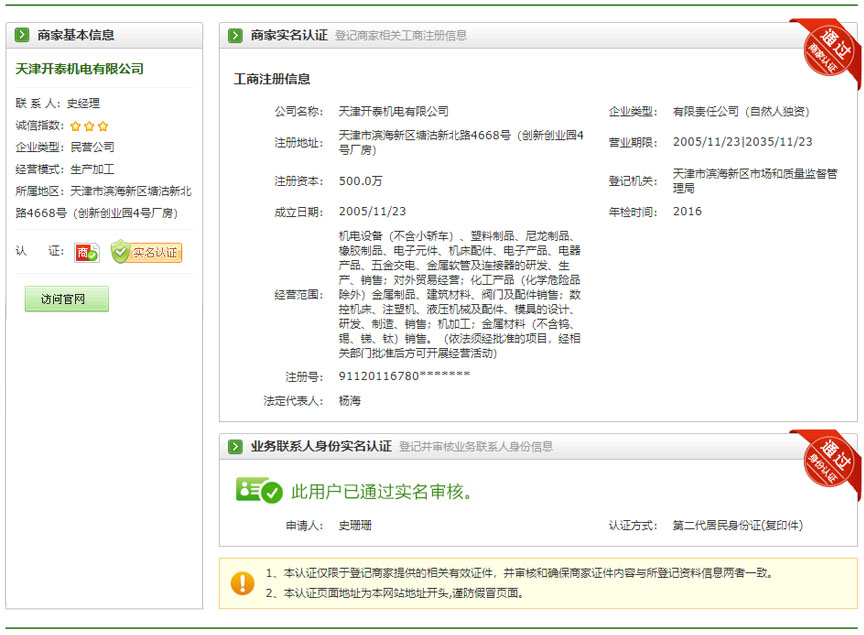Click the third star in 诚信指数 rating
The height and width of the screenshot is (635, 864).
[103, 126]
